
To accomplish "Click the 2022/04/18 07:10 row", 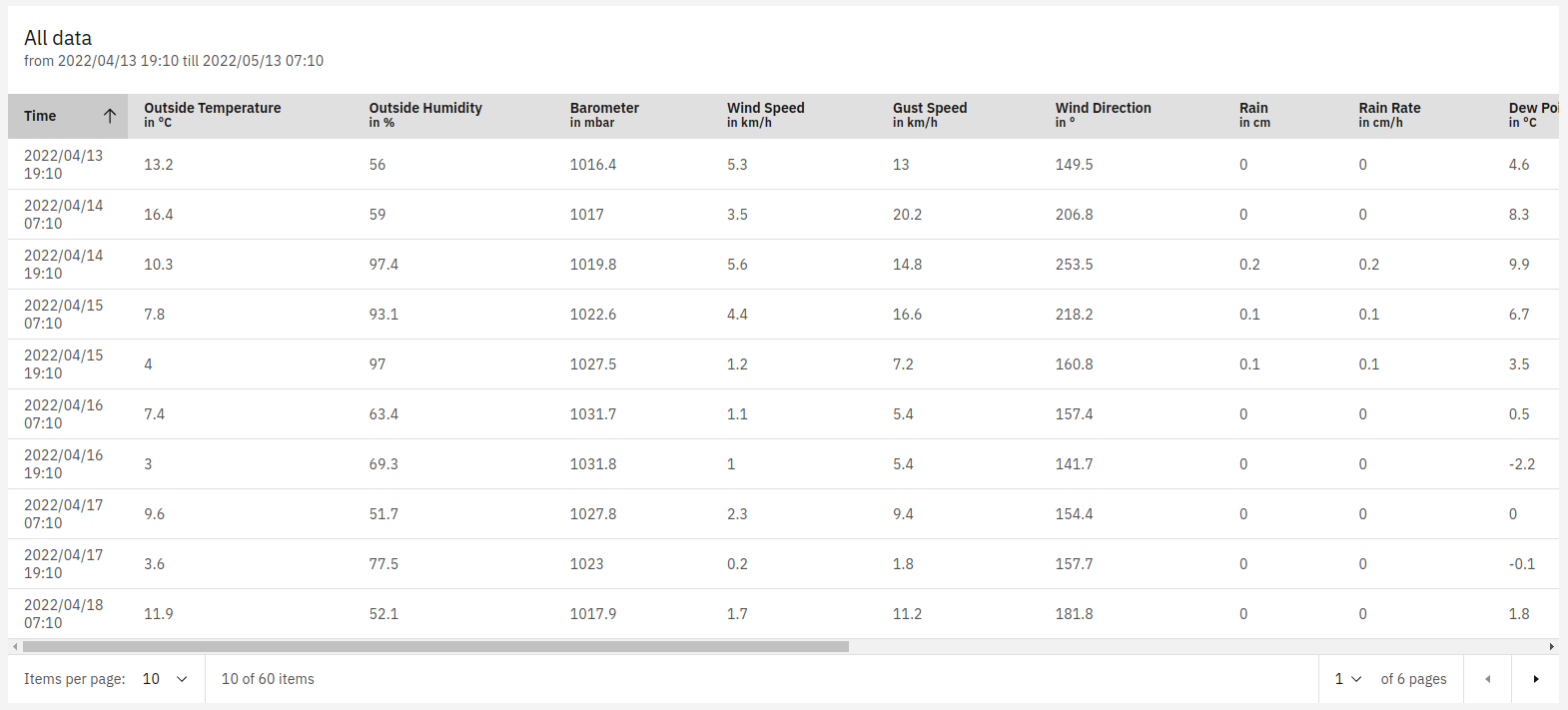I will coord(783,614).
